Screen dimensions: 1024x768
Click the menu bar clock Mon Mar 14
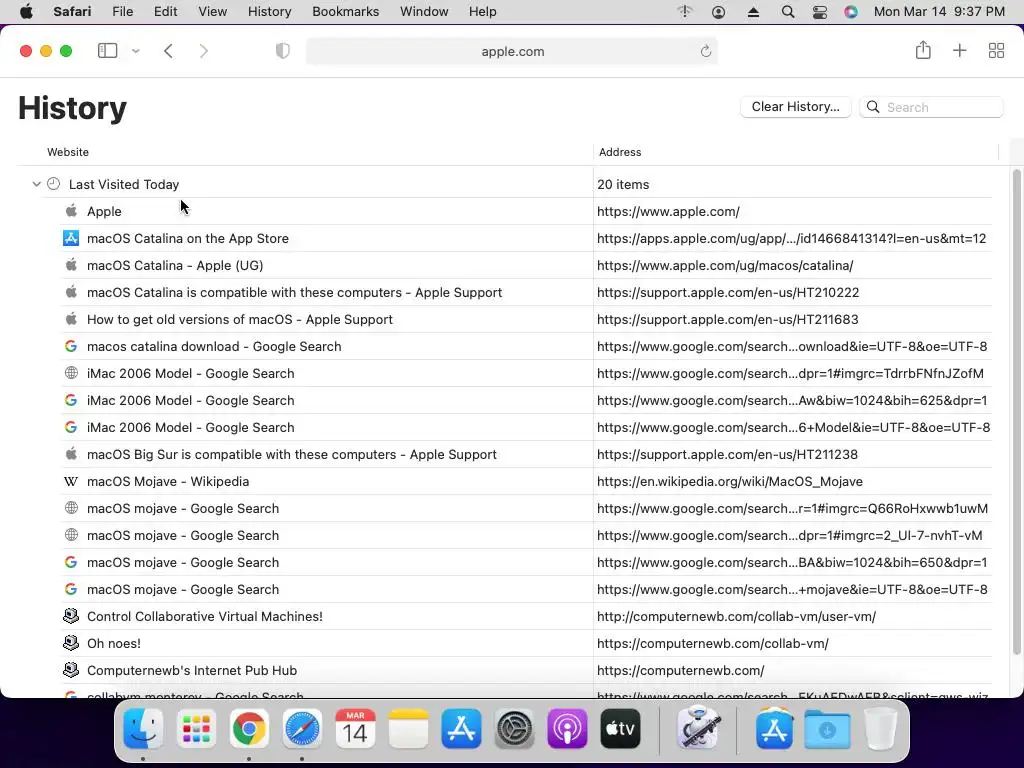click(x=939, y=12)
